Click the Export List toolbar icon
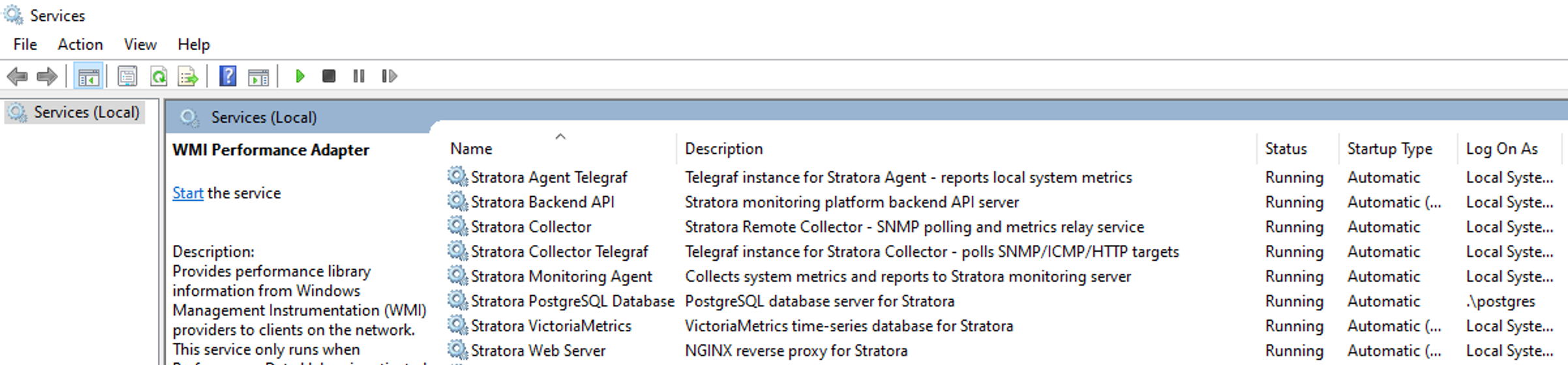This screenshot has height=365, width=1568. [x=188, y=76]
